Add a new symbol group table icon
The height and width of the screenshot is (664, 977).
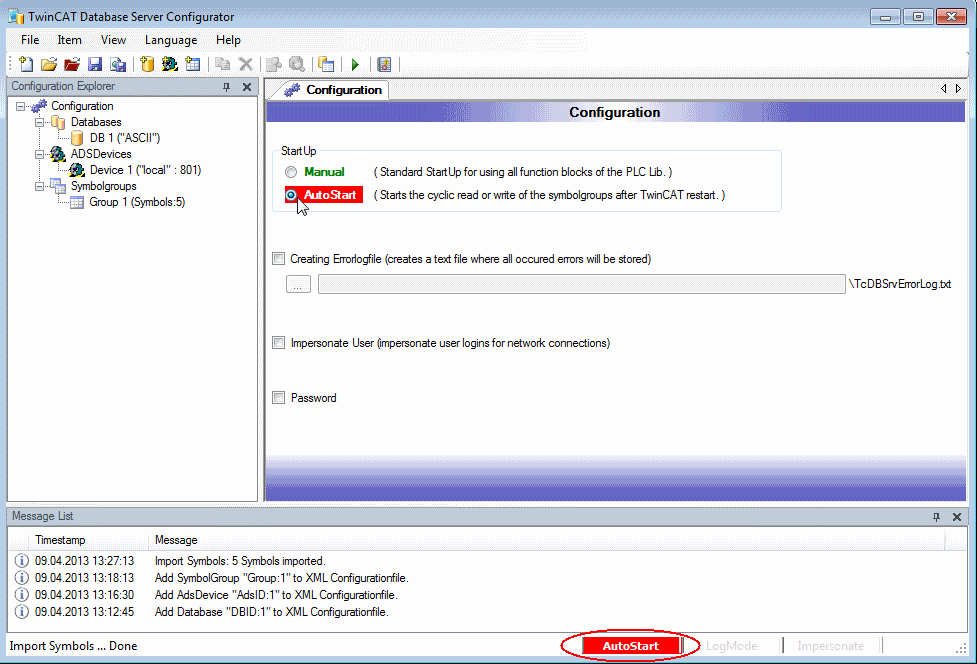tap(193, 64)
